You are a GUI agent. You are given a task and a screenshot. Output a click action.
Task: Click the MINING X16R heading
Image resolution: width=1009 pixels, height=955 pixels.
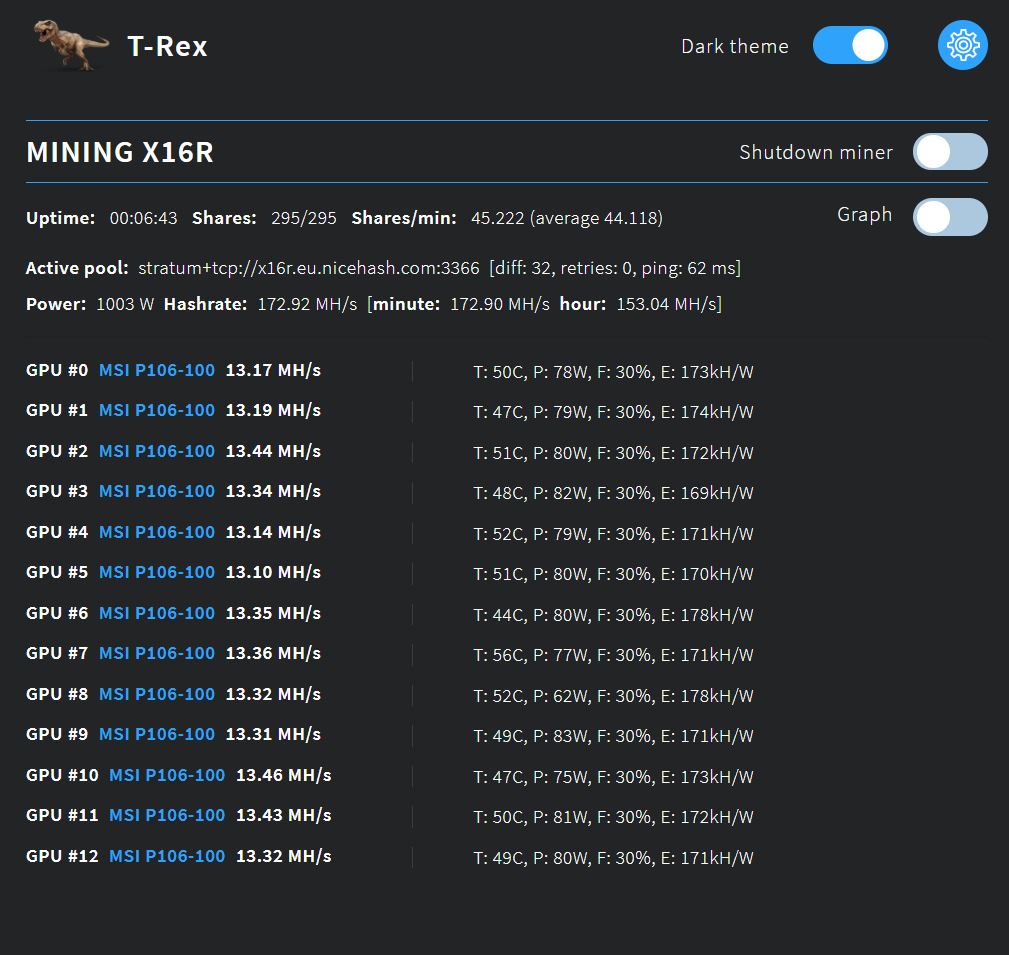(120, 153)
